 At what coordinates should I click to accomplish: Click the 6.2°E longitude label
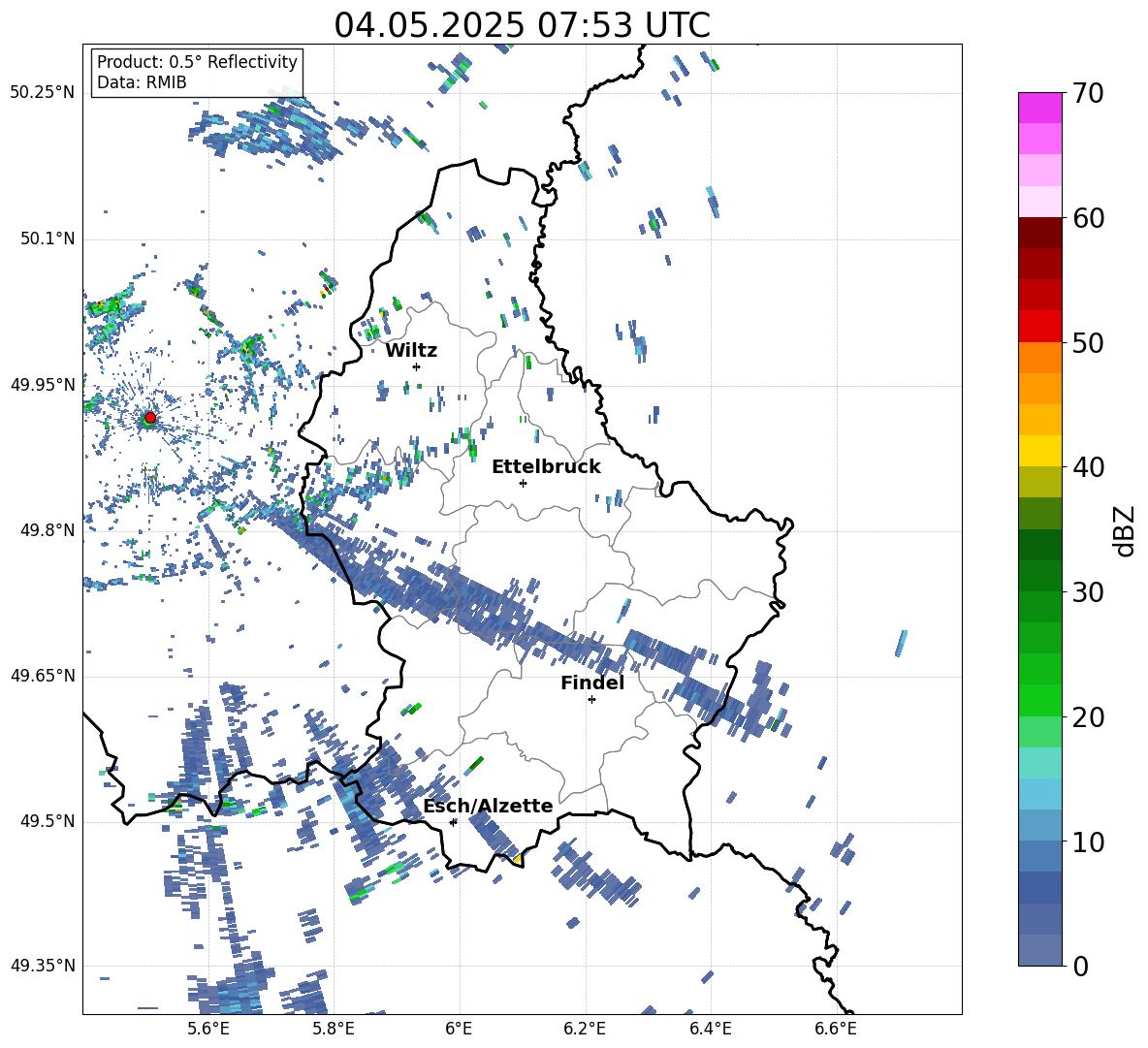click(x=585, y=1029)
